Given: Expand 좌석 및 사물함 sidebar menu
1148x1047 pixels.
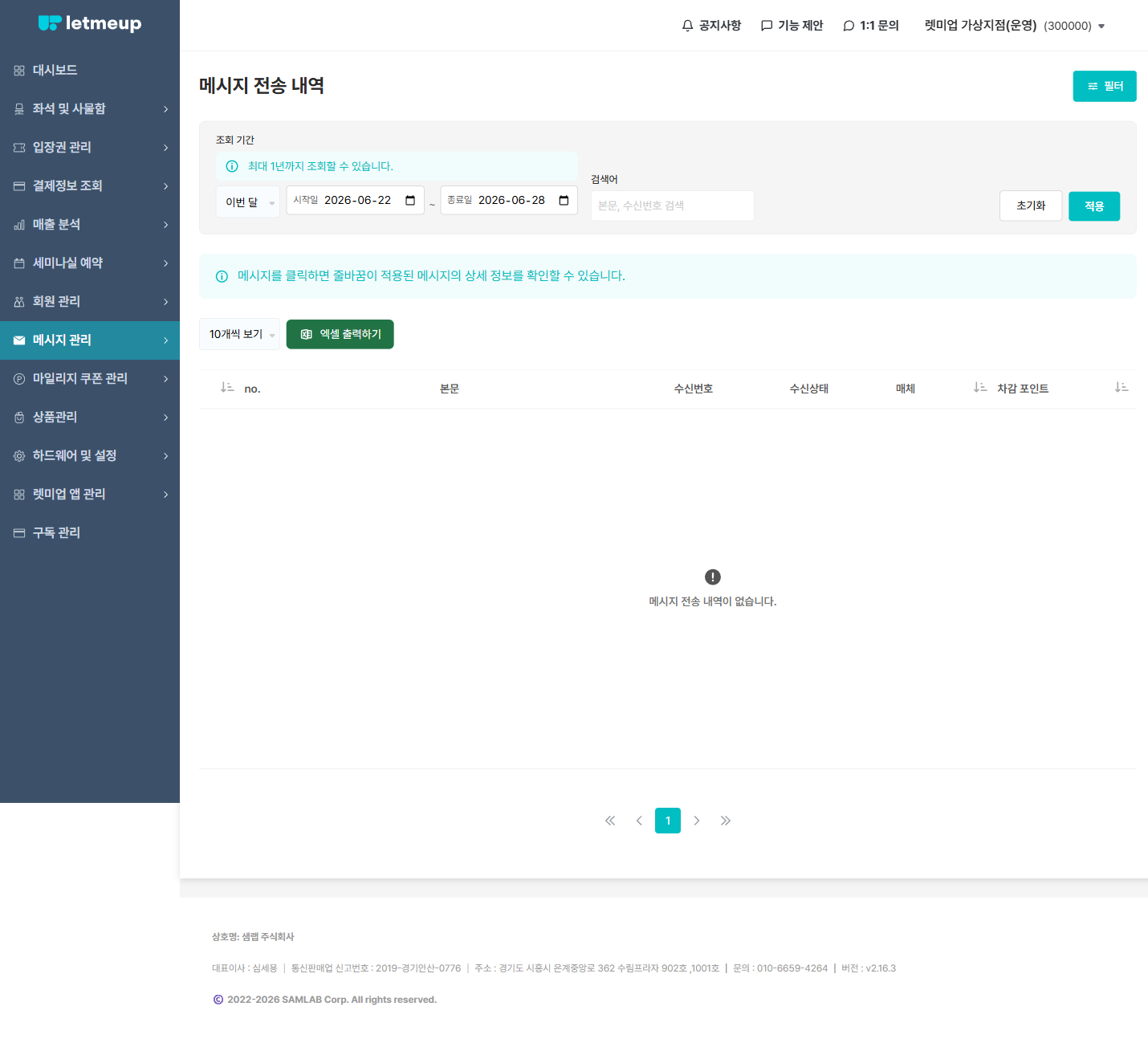Looking at the screenshot, I should pyautogui.click(x=90, y=108).
